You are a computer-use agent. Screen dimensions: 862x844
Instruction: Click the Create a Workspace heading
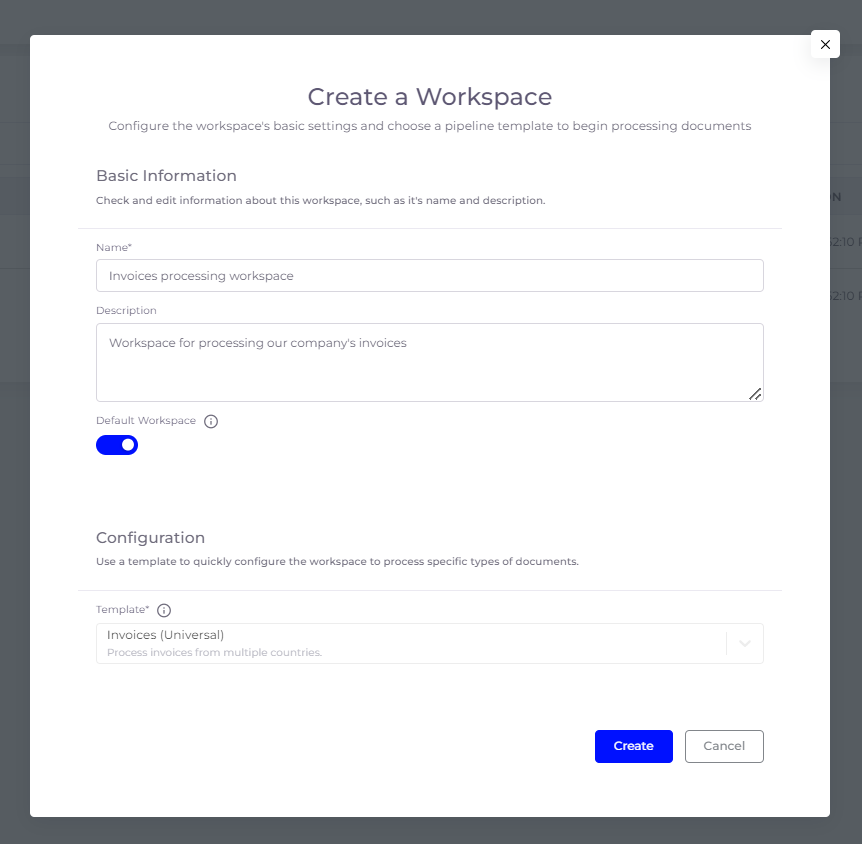pyautogui.click(x=429, y=97)
